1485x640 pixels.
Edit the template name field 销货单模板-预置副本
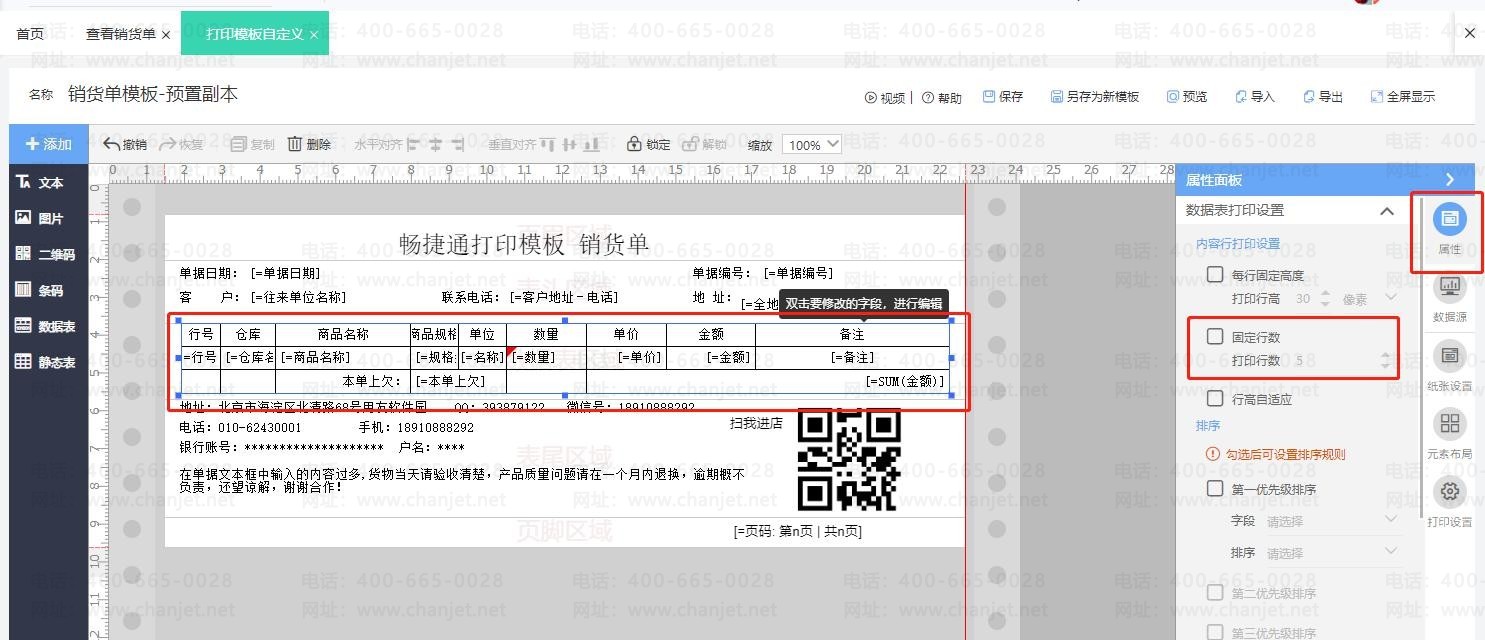[153, 95]
